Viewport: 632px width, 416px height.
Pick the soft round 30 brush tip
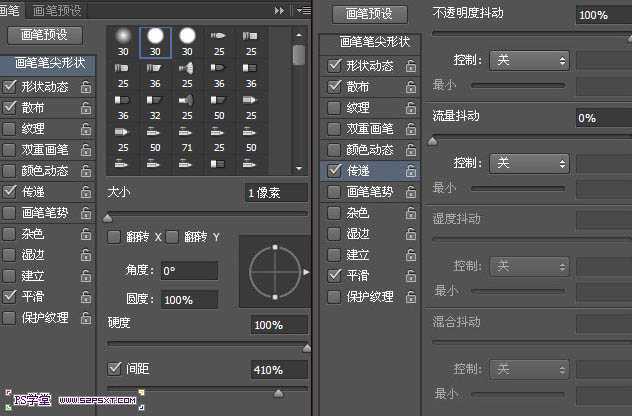click(123, 42)
